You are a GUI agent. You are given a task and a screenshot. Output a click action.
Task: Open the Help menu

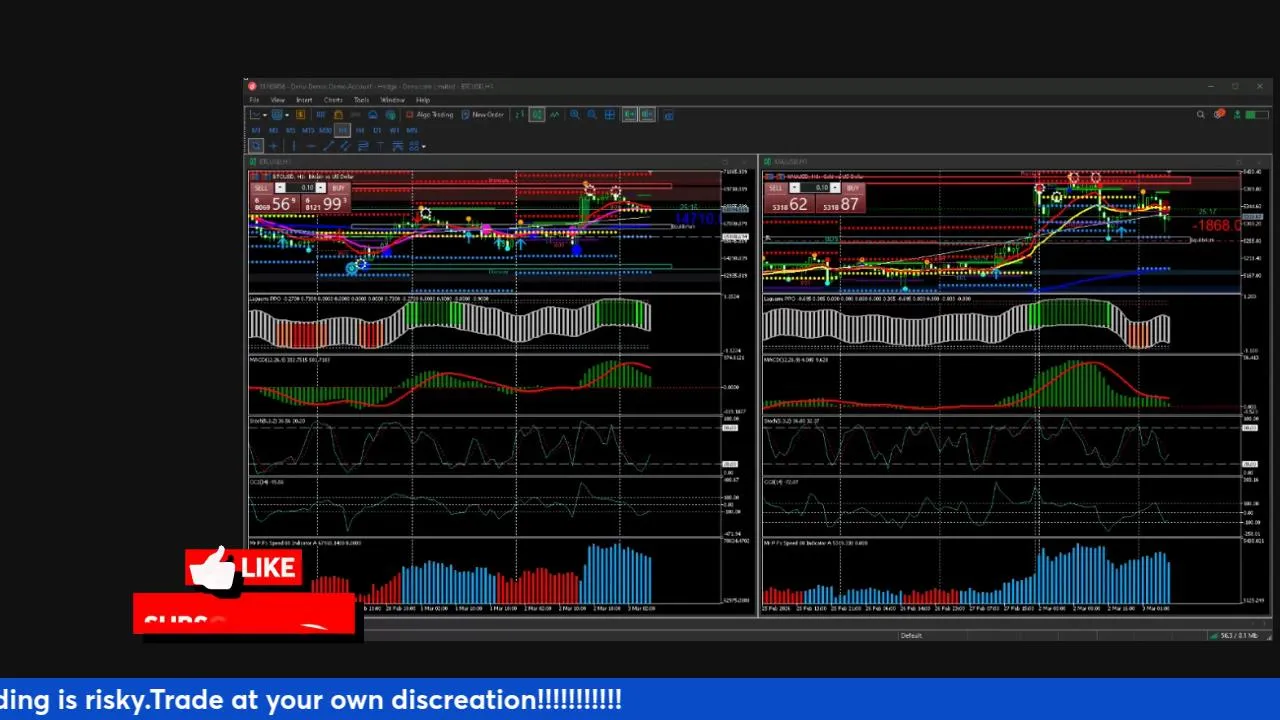coord(423,100)
